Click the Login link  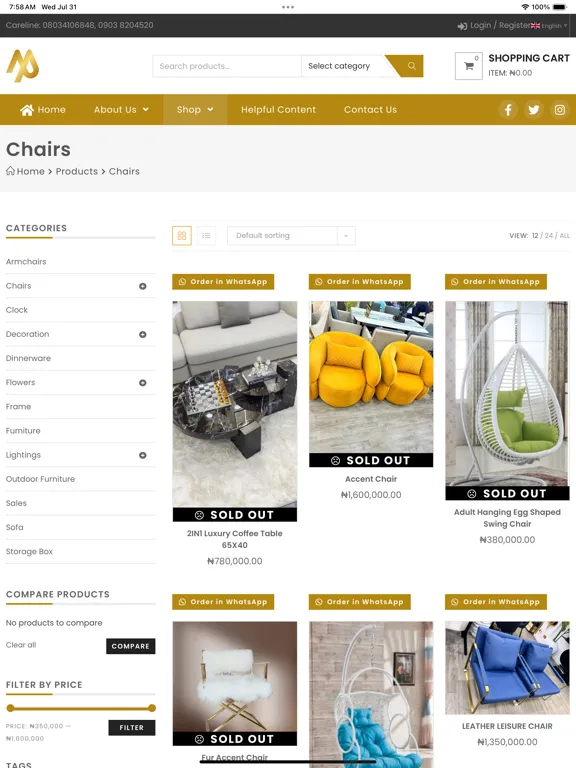[x=480, y=25]
